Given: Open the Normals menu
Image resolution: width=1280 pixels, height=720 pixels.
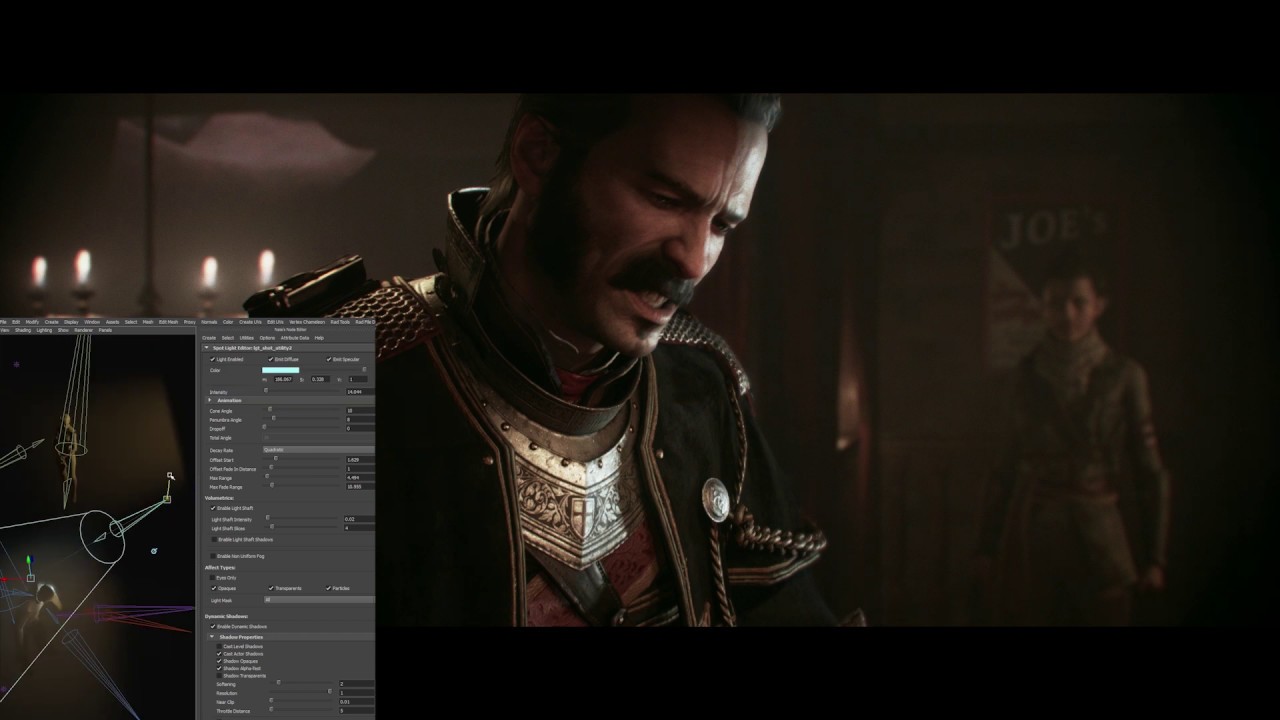Looking at the screenshot, I should coord(209,322).
